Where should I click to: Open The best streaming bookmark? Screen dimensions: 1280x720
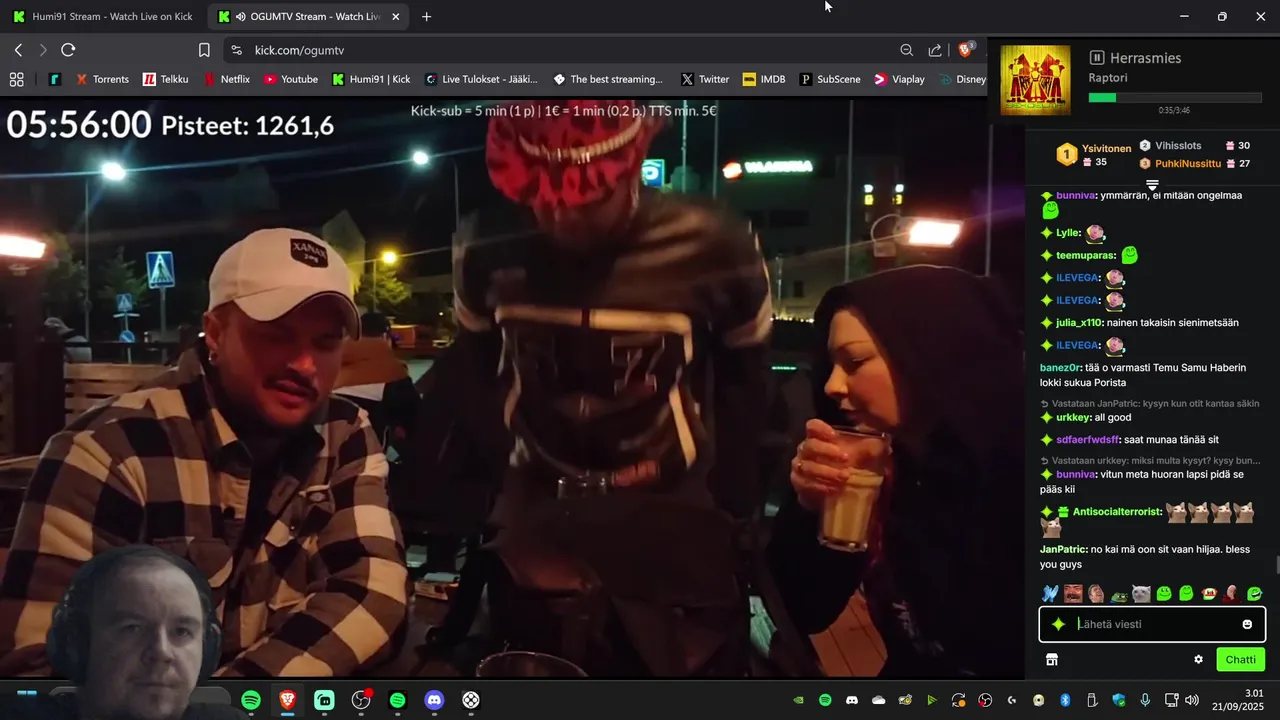tap(607, 79)
